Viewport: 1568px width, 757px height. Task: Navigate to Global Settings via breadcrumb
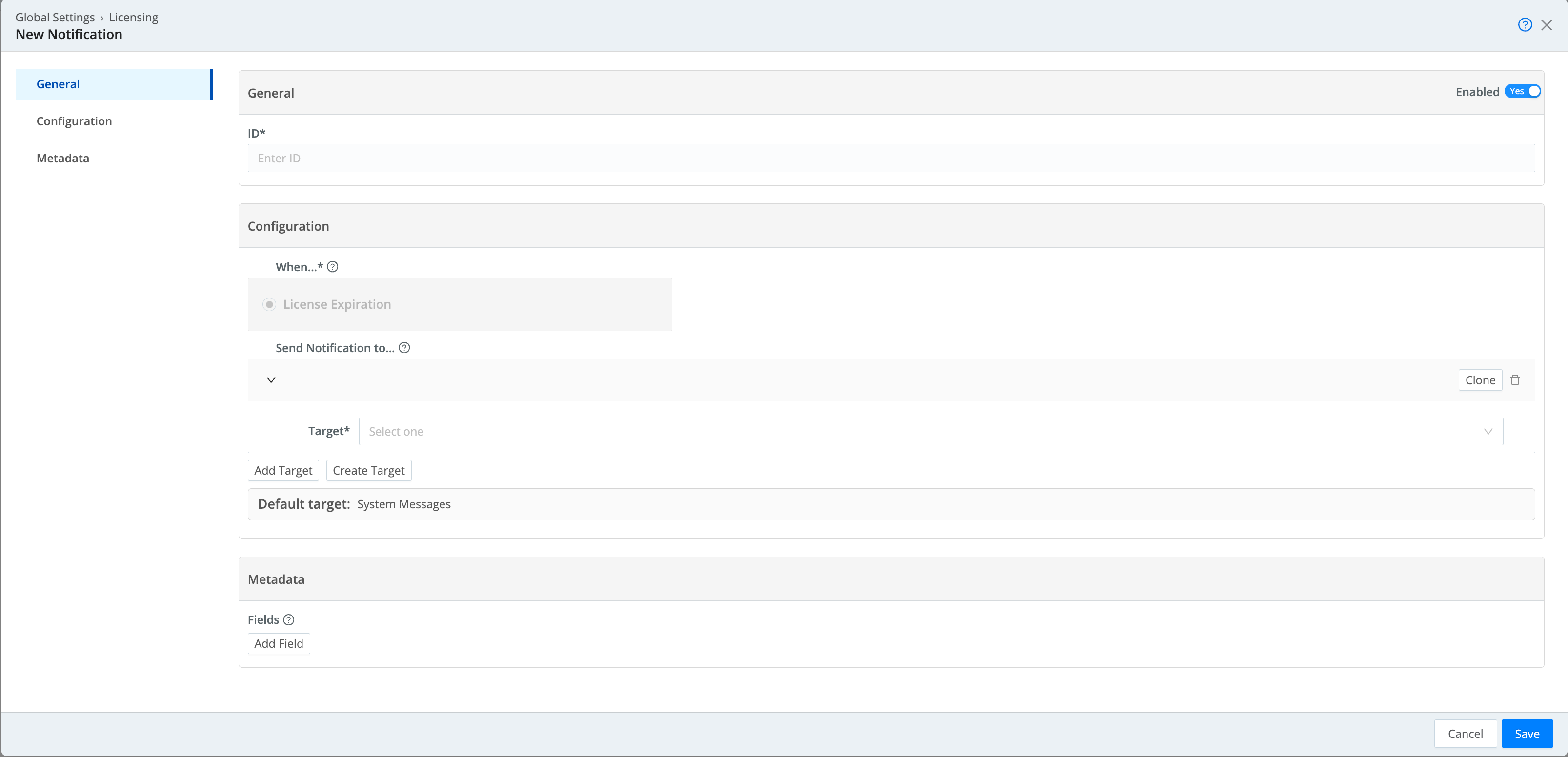click(54, 17)
